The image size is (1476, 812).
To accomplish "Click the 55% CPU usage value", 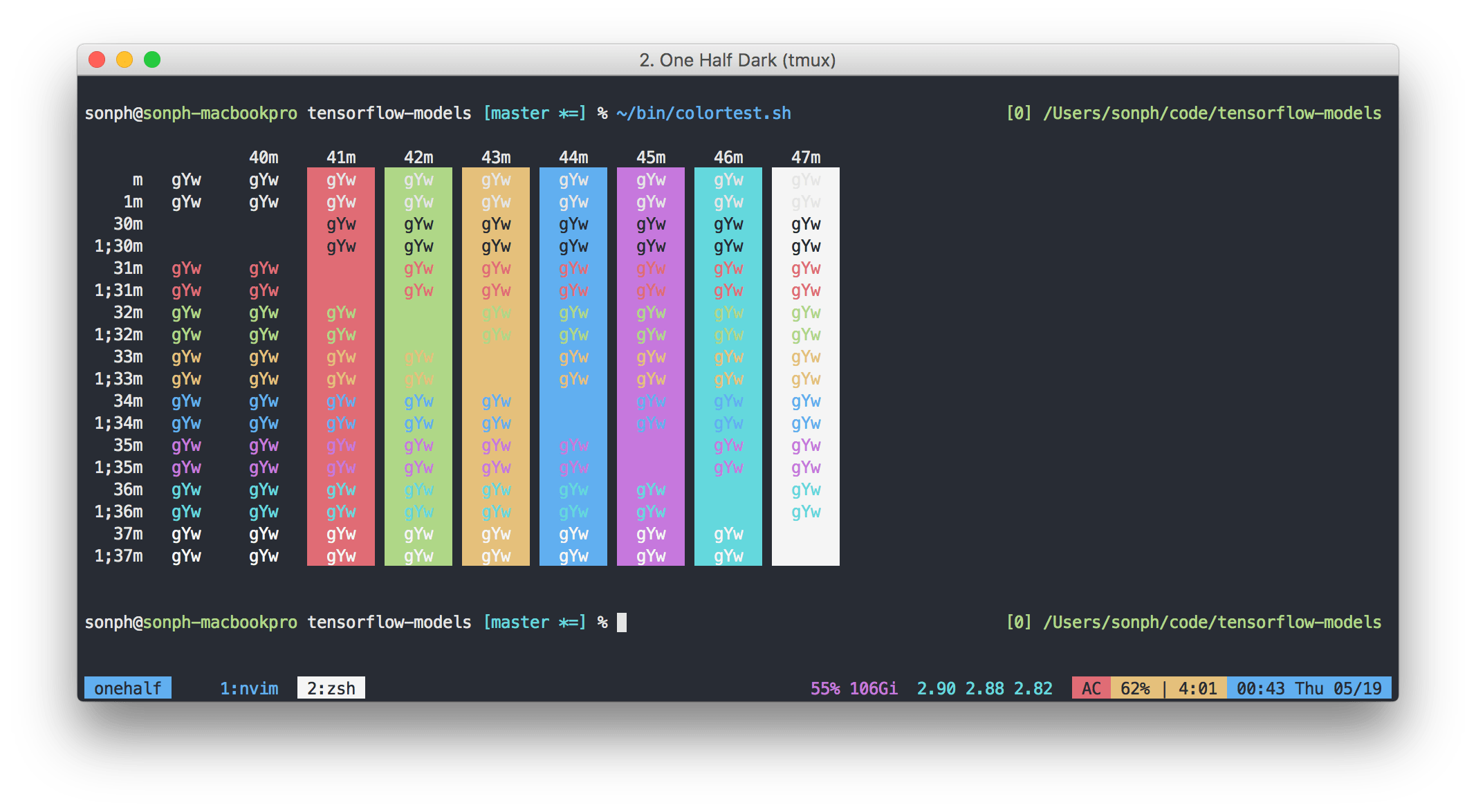I will click(x=825, y=688).
